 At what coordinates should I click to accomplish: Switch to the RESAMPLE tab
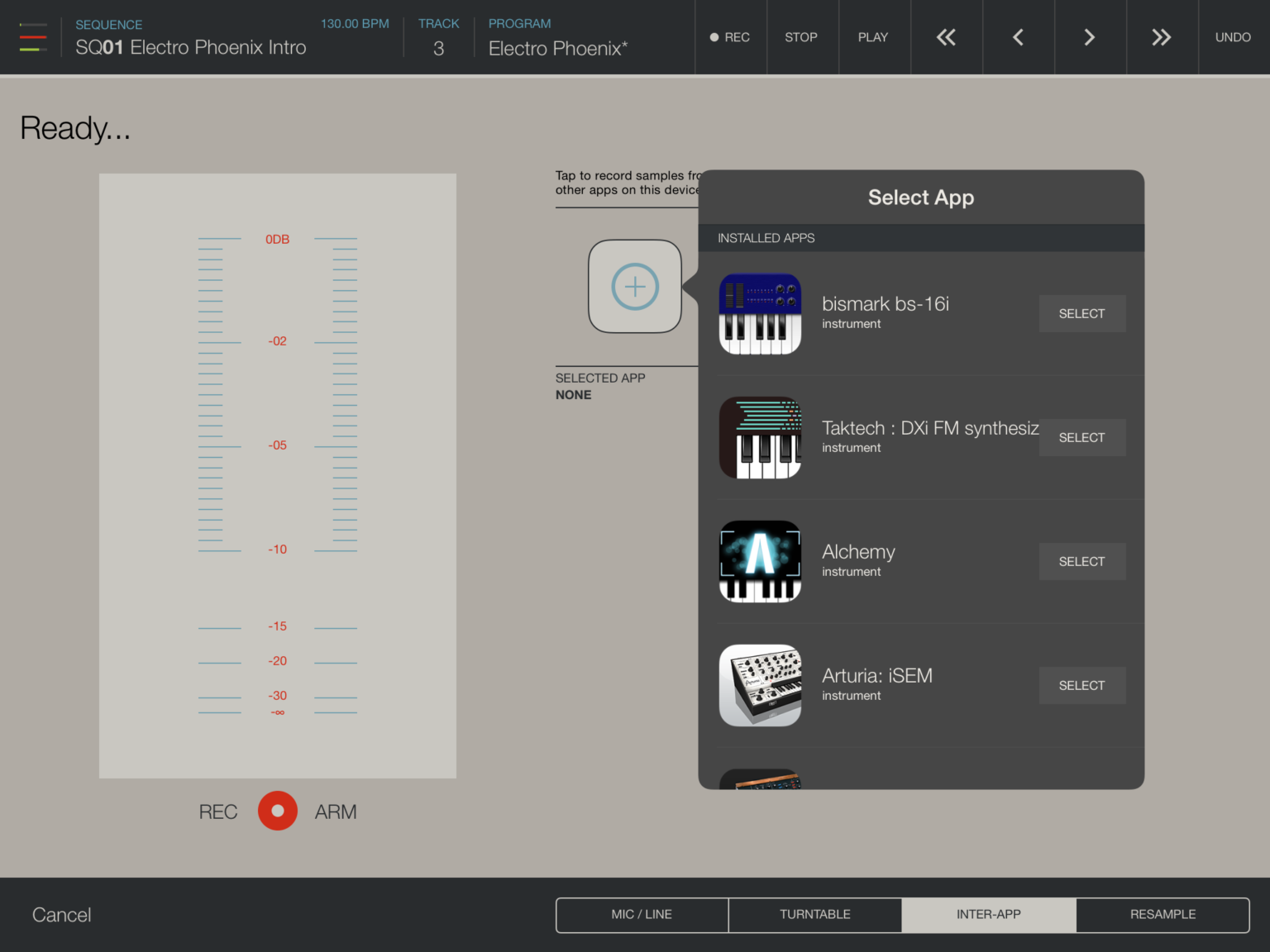click(1163, 915)
